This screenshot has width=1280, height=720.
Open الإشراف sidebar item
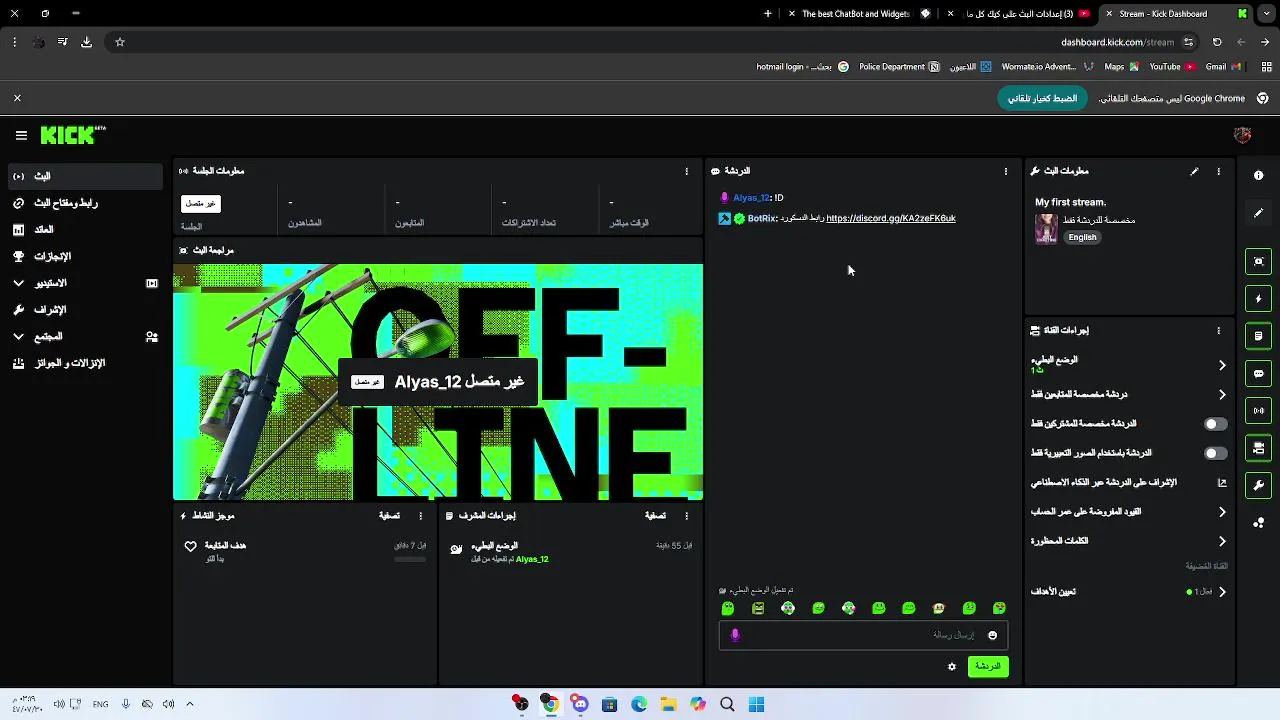tap(84, 310)
